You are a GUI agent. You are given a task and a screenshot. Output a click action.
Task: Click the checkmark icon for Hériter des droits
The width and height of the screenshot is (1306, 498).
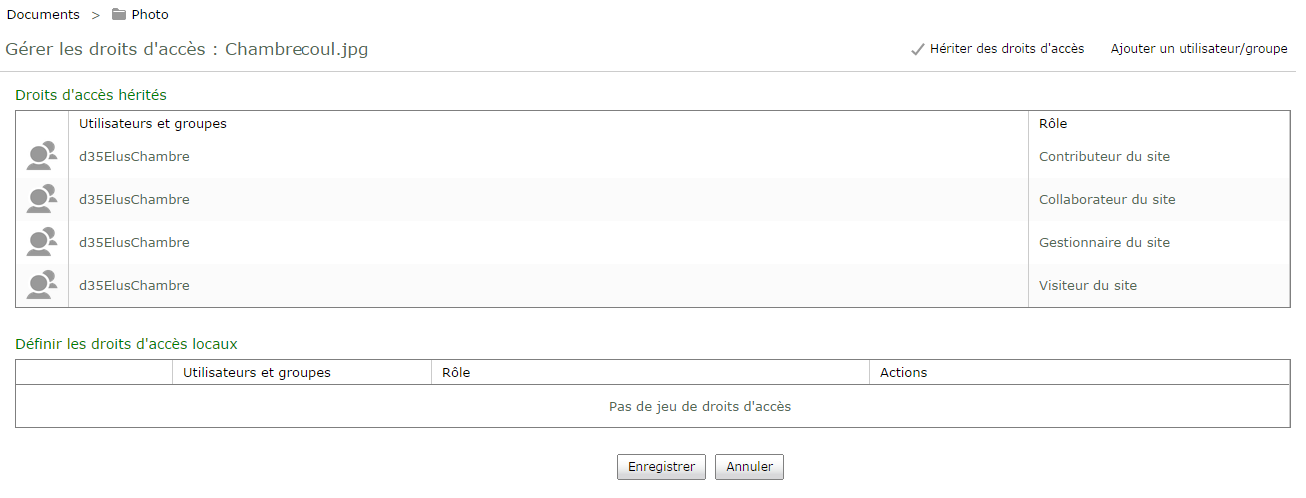(917, 49)
